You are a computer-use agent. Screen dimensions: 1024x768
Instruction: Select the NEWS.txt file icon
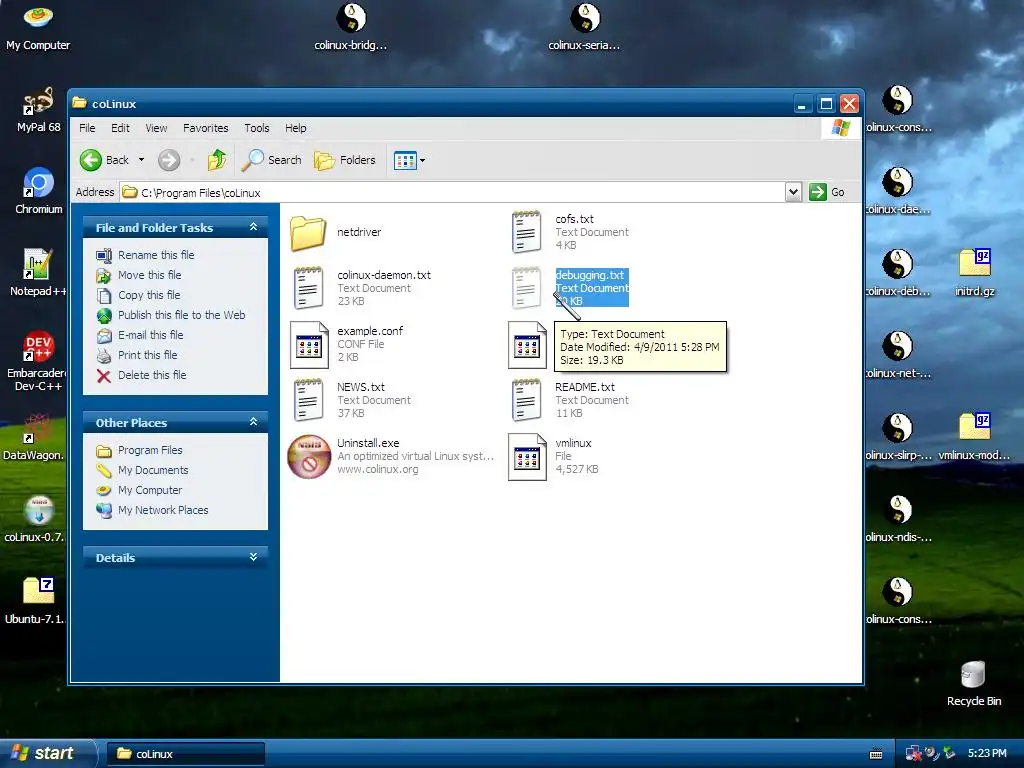tap(308, 400)
